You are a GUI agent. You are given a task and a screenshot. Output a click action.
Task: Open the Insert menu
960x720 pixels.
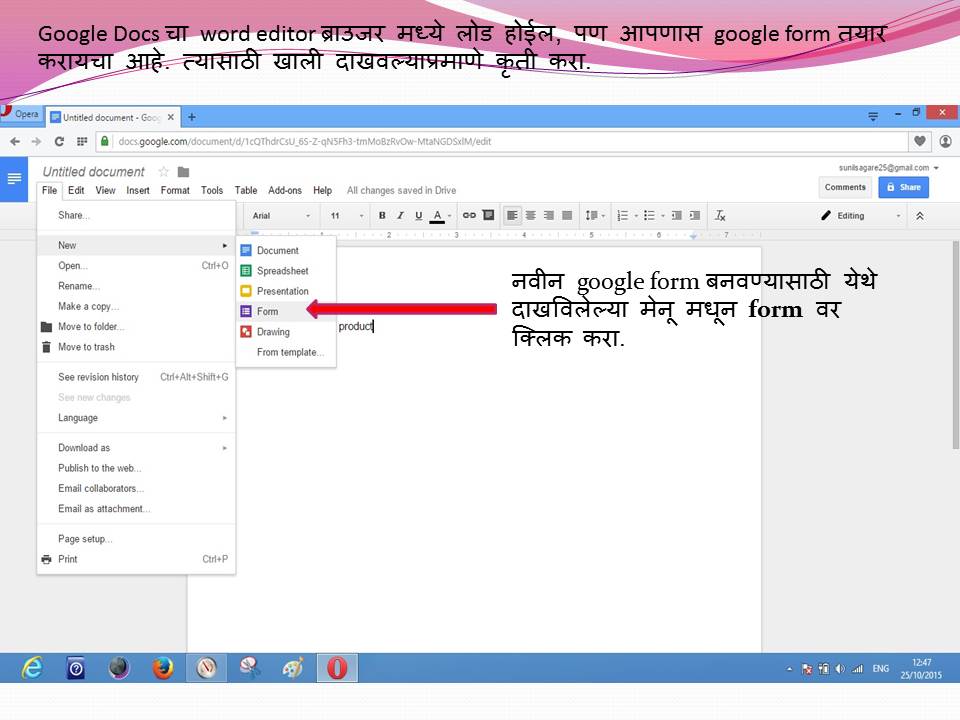coord(138,190)
